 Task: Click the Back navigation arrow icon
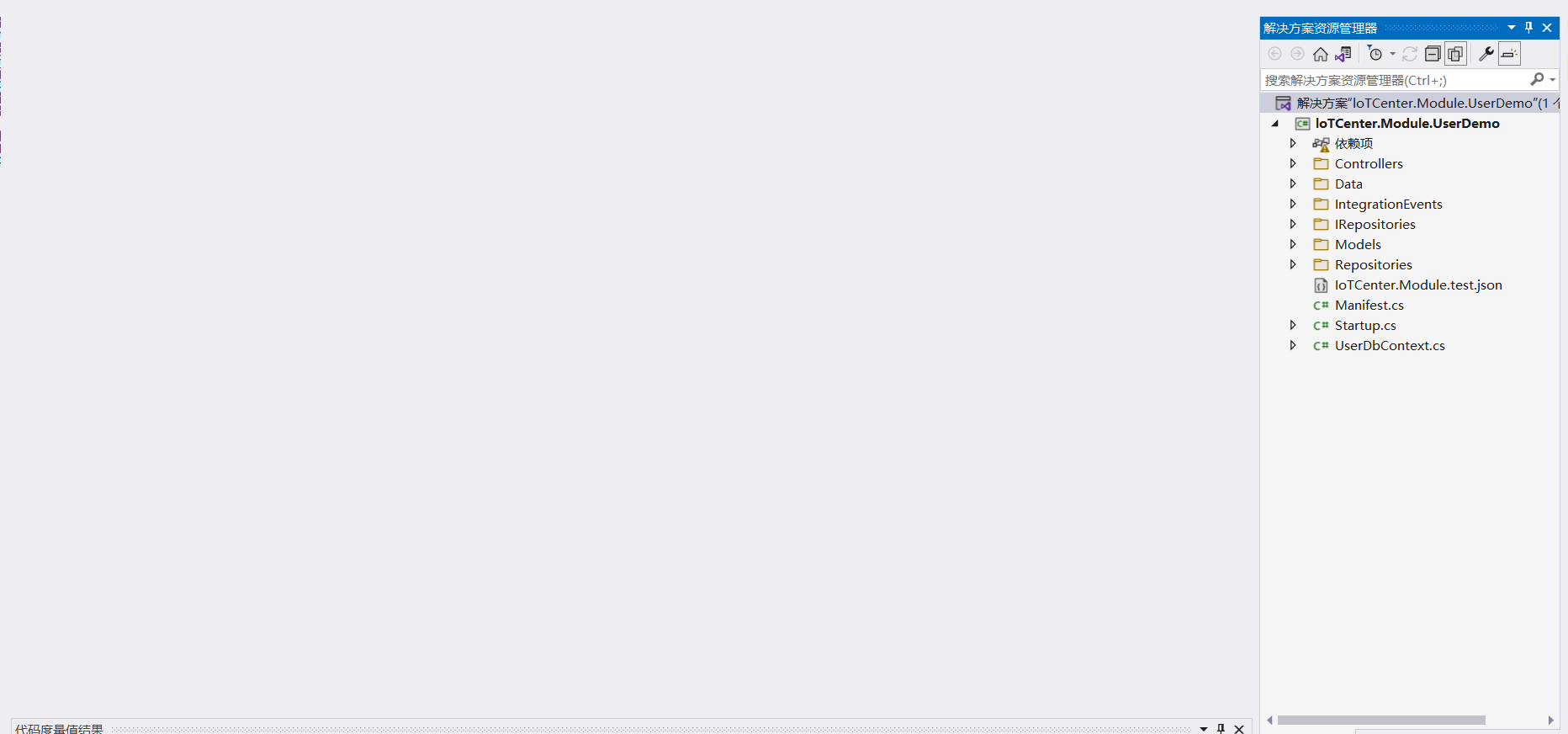[x=1274, y=54]
